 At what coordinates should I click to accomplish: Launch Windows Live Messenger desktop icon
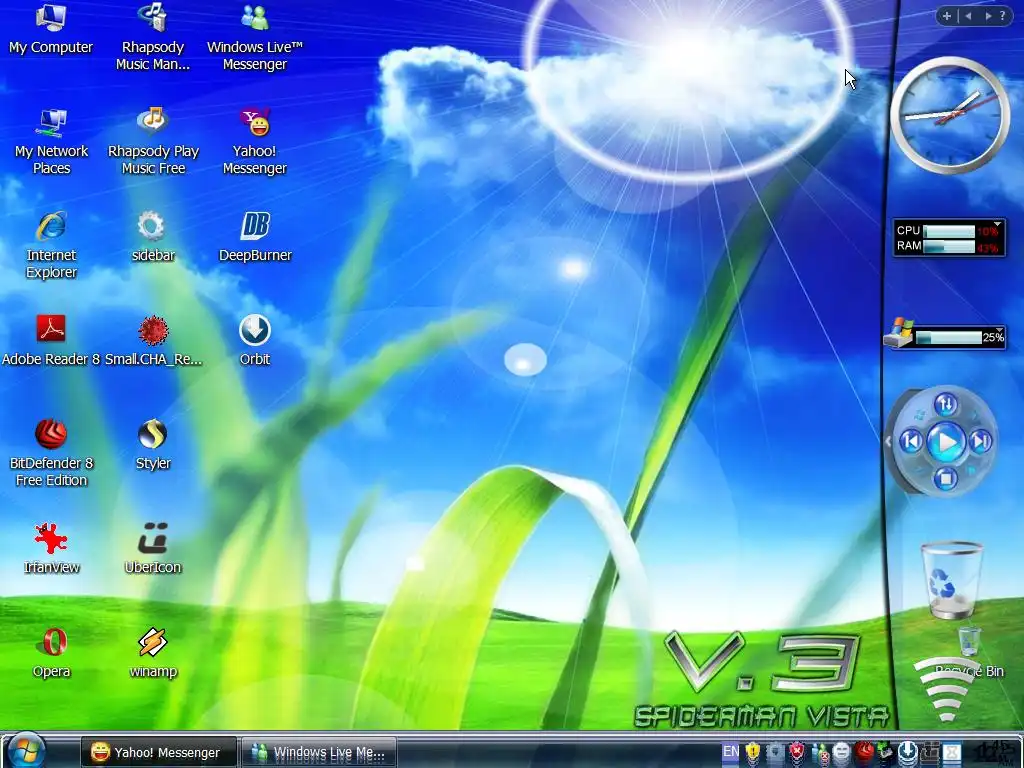point(255,37)
